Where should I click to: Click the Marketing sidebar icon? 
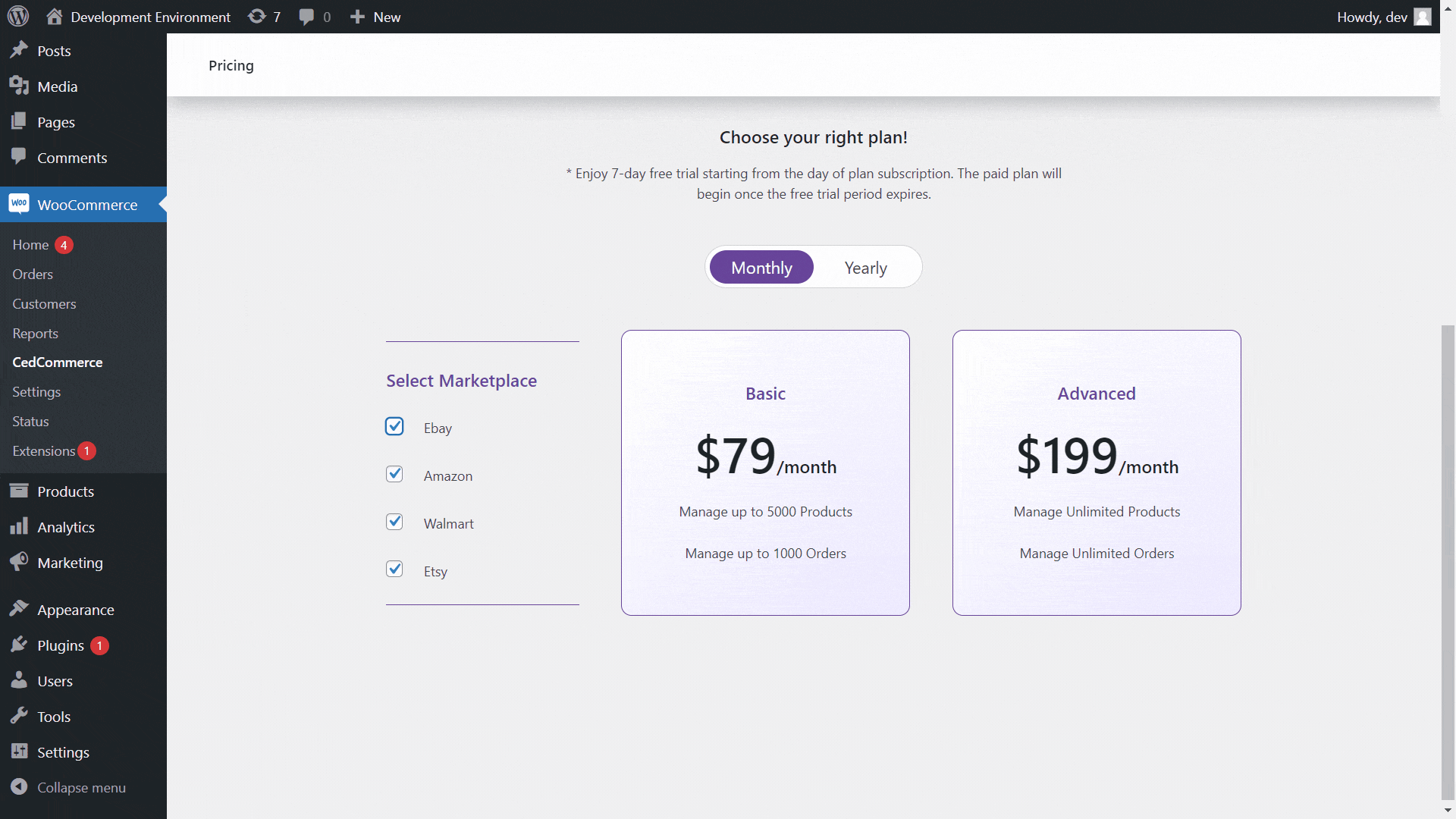point(18,562)
